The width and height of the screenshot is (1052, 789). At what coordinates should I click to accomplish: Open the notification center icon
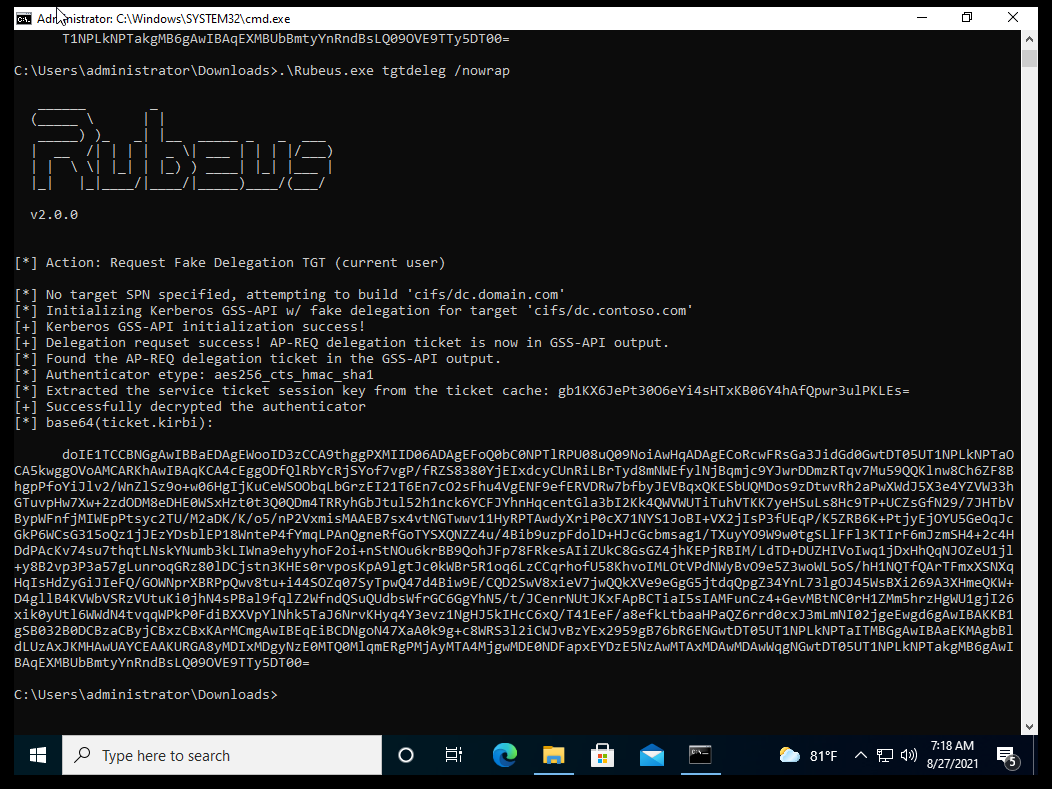coord(1007,756)
